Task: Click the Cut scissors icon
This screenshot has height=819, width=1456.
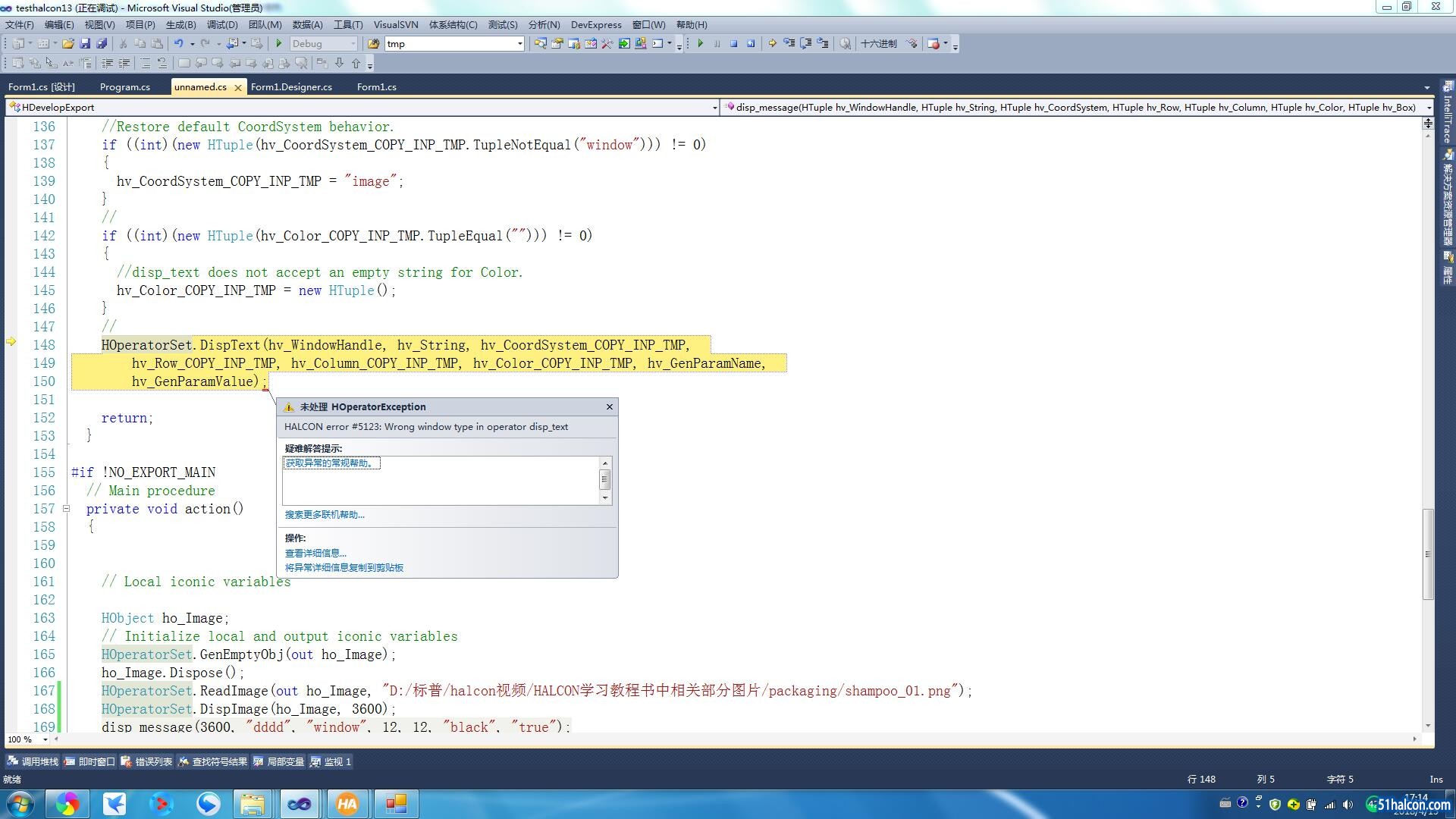Action: pyautogui.click(x=123, y=44)
